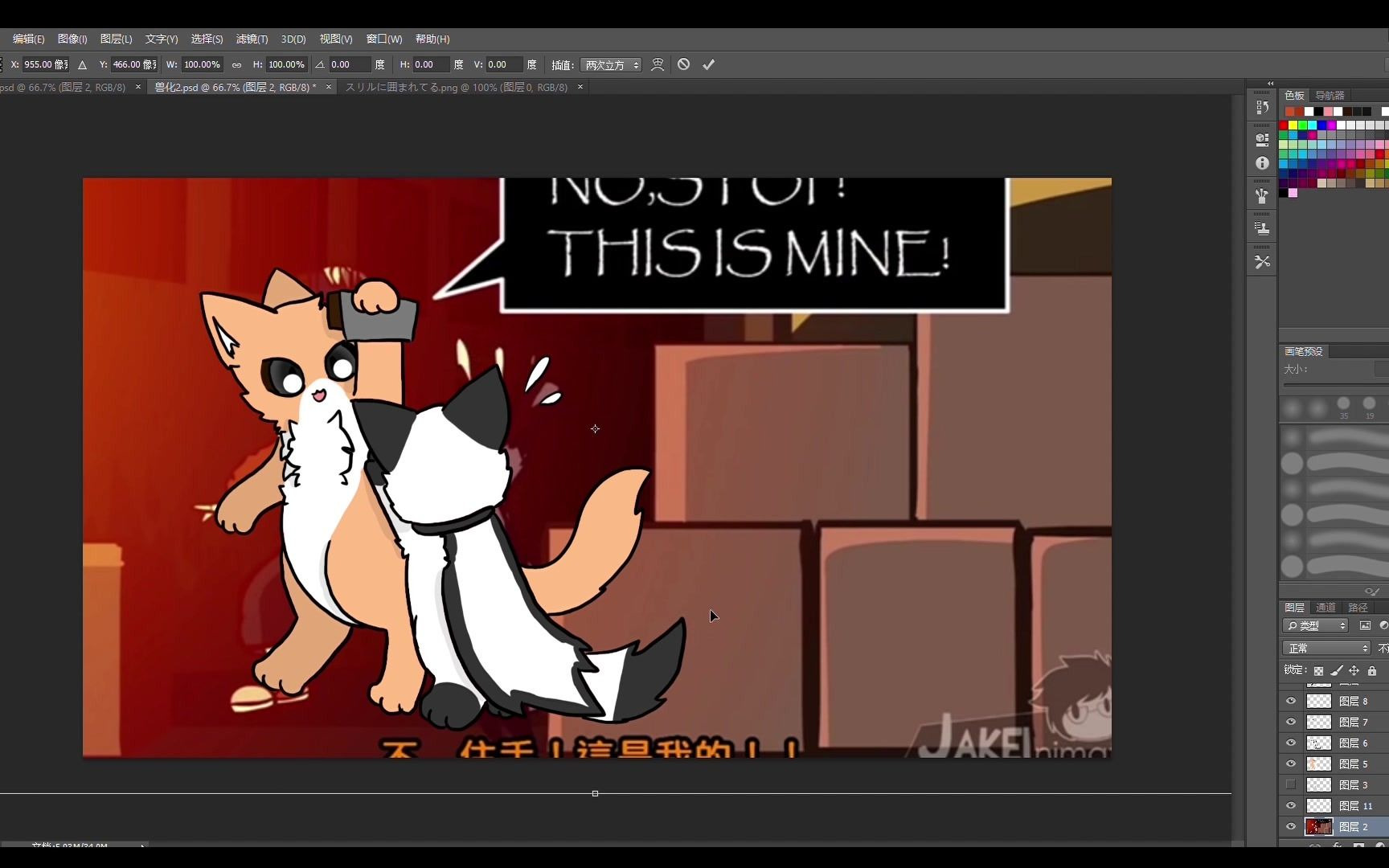Hide layer 图层 2
Viewport: 1389px width, 868px height.
coord(1291,826)
